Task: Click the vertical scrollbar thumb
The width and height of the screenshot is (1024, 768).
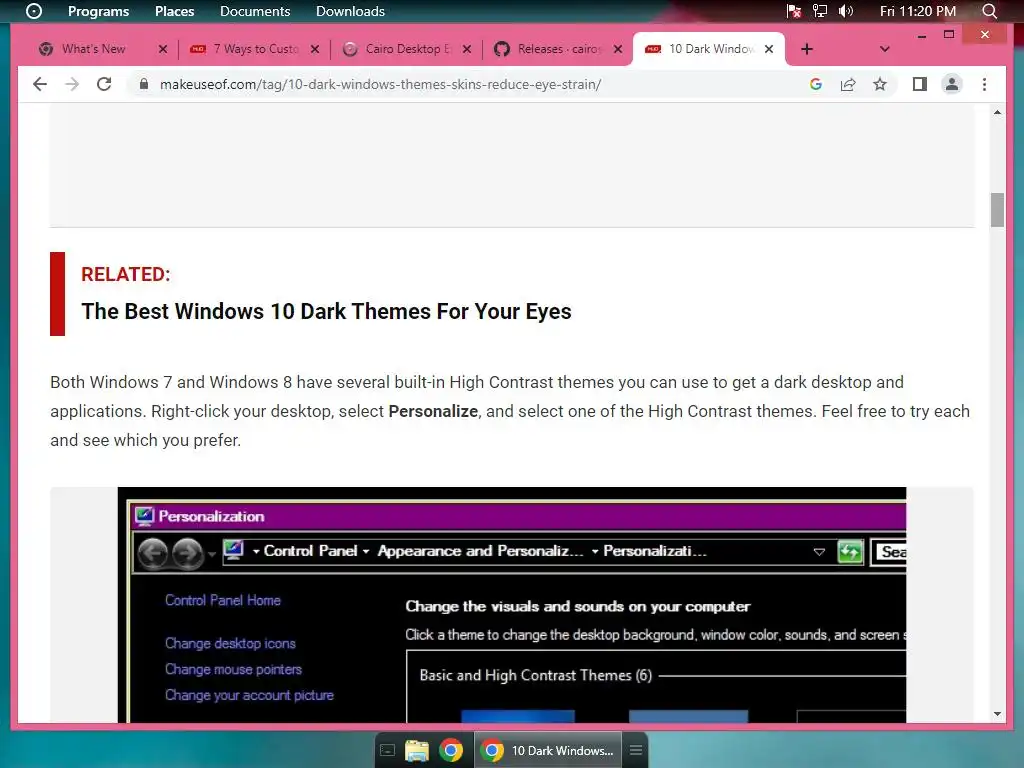Action: [x=997, y=210]
